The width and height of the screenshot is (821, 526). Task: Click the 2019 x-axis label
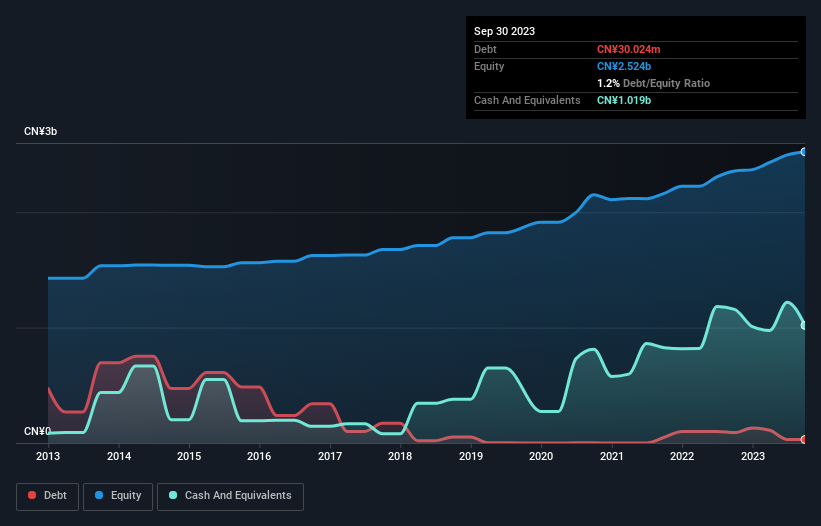pos(471,456)
